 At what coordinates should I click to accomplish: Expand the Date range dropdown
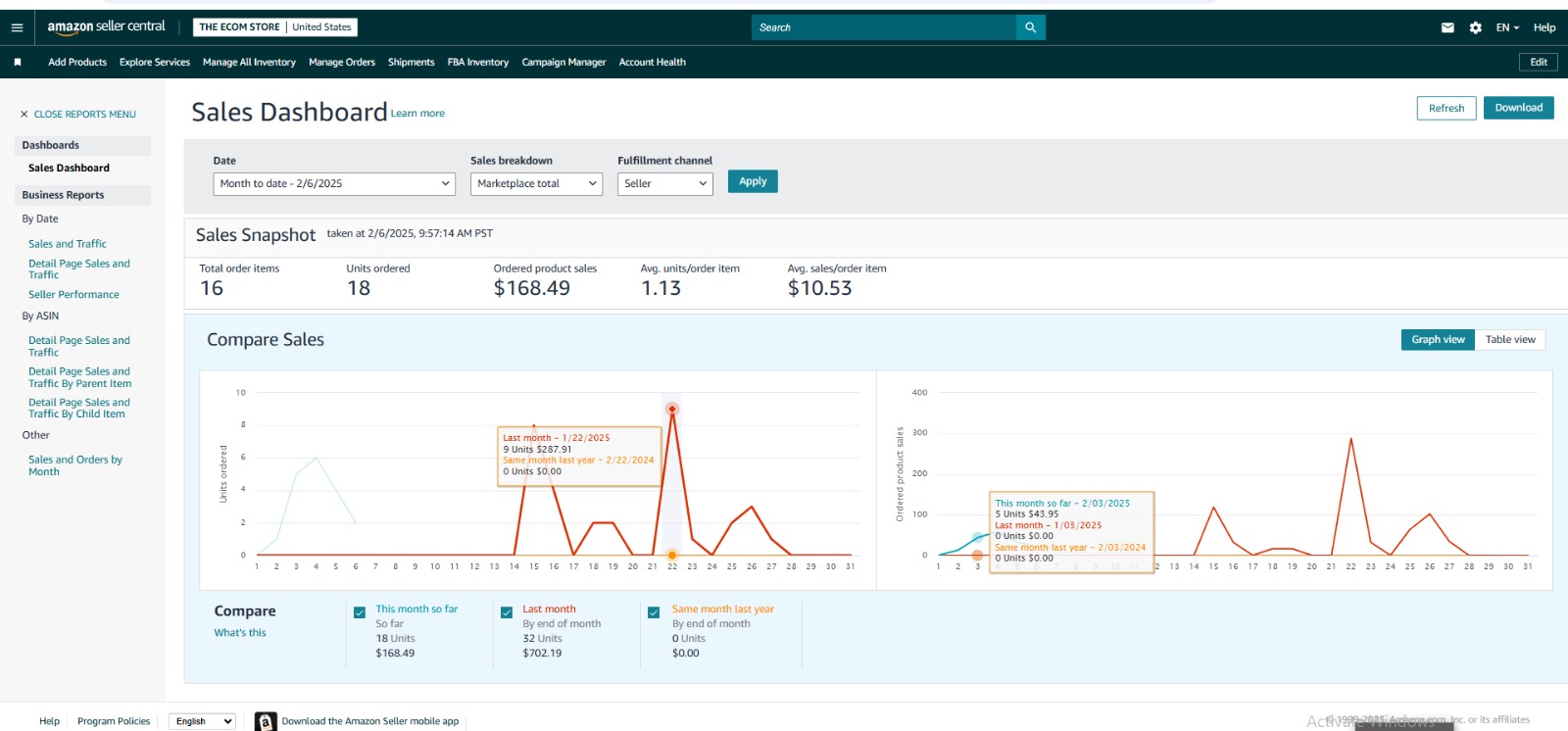coord(334,184)
